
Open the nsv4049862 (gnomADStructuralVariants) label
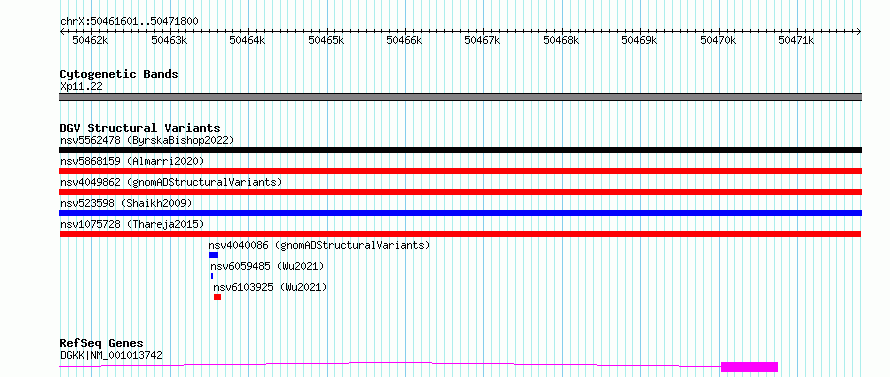pos(171,182)
